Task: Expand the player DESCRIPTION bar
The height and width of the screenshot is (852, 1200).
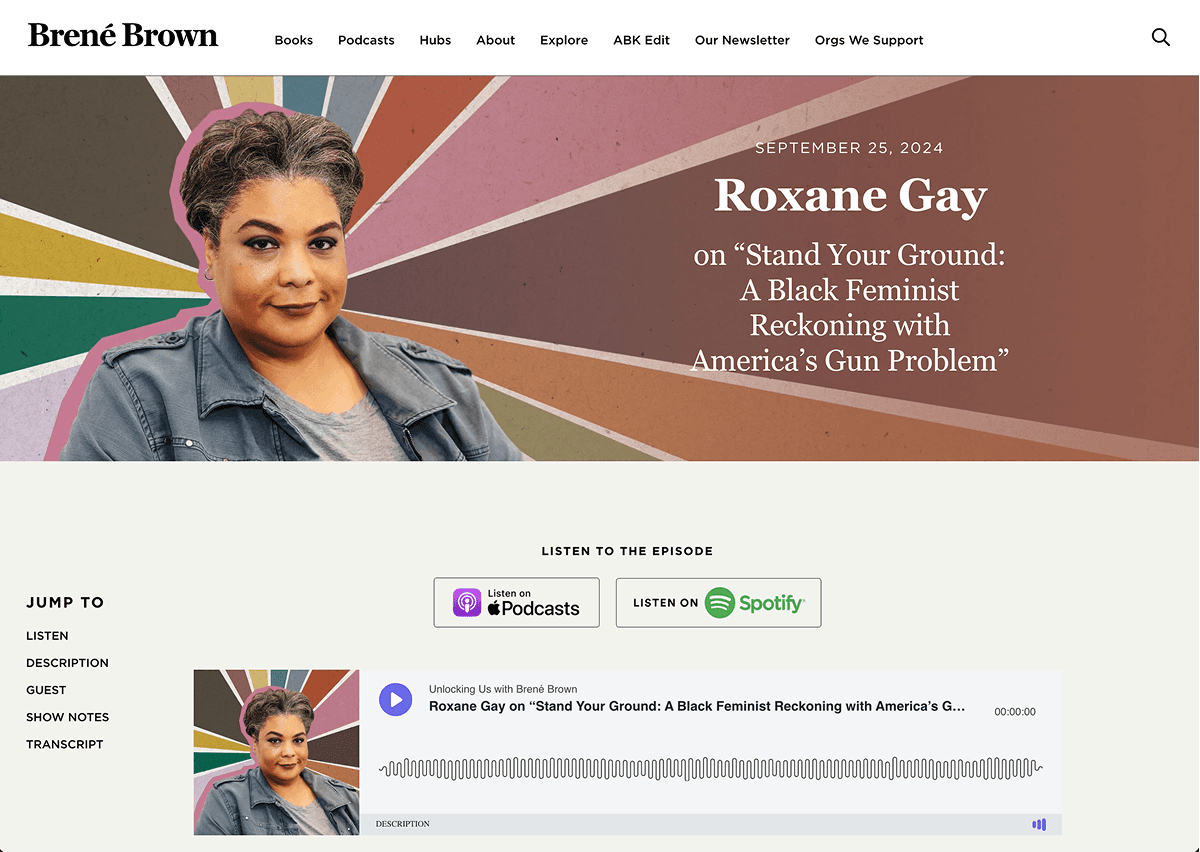Action: pos(710,824)
